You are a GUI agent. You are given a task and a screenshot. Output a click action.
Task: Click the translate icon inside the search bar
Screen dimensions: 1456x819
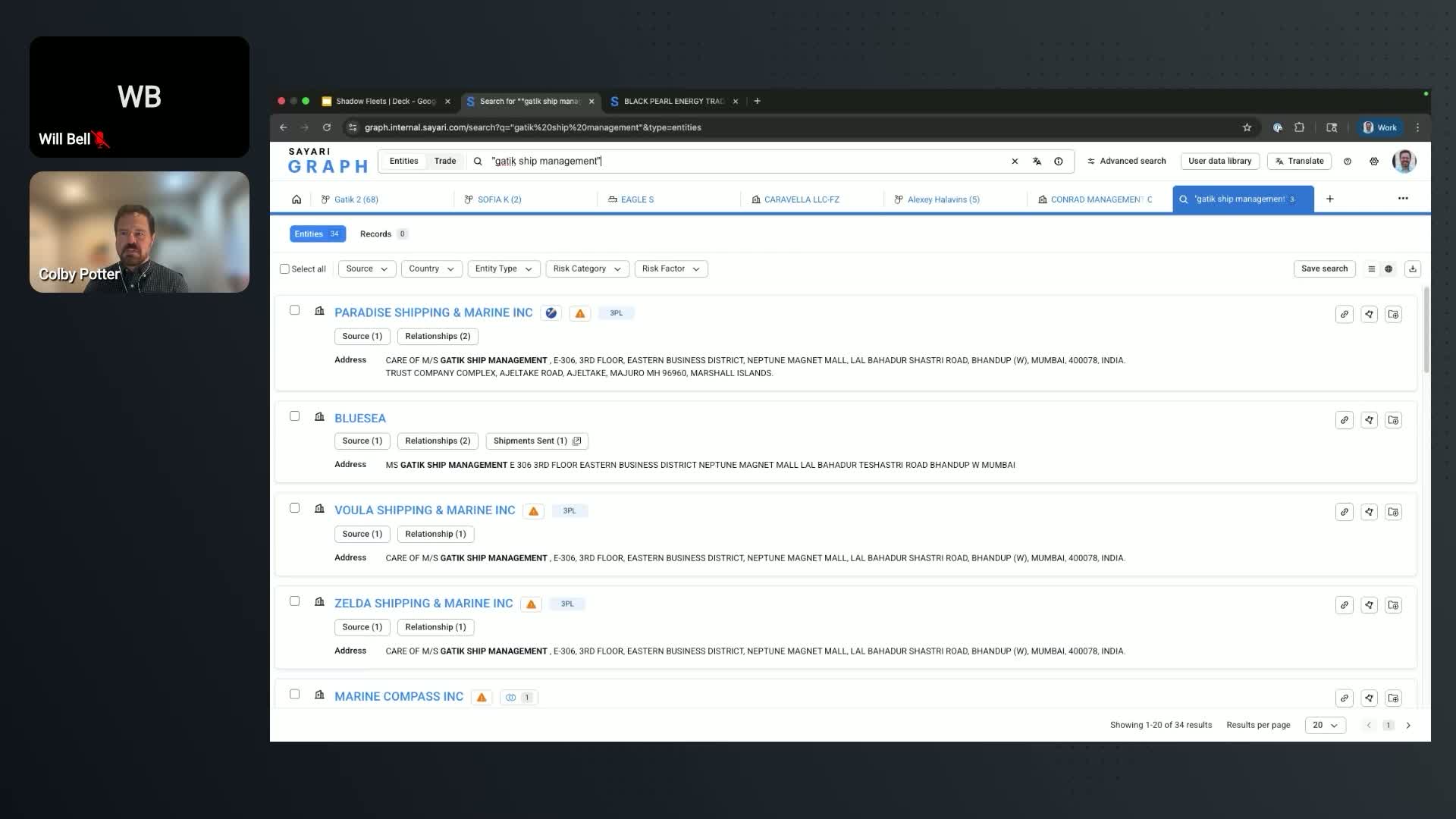click(1037, 162)
